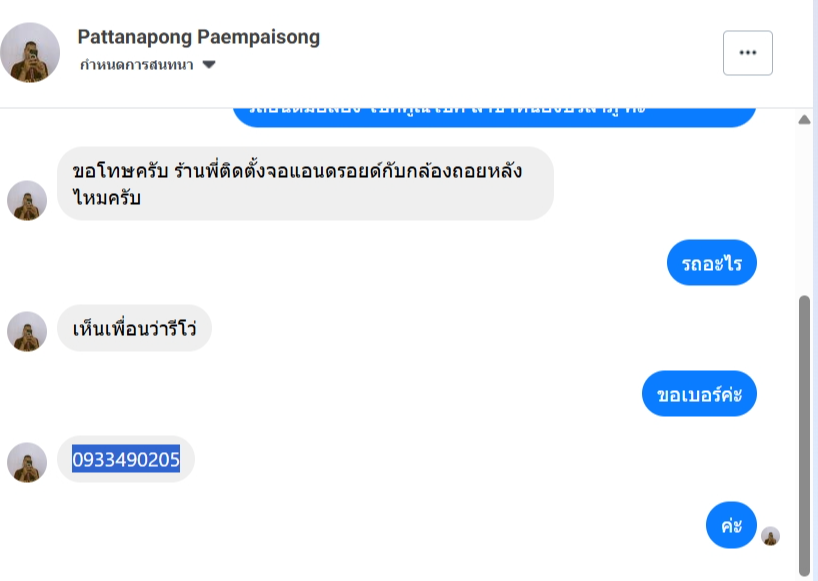Click the ค่ะ sent message bubble
Image resolution: width=818 pixels, height=581 pixels.
tap(731, 525)
